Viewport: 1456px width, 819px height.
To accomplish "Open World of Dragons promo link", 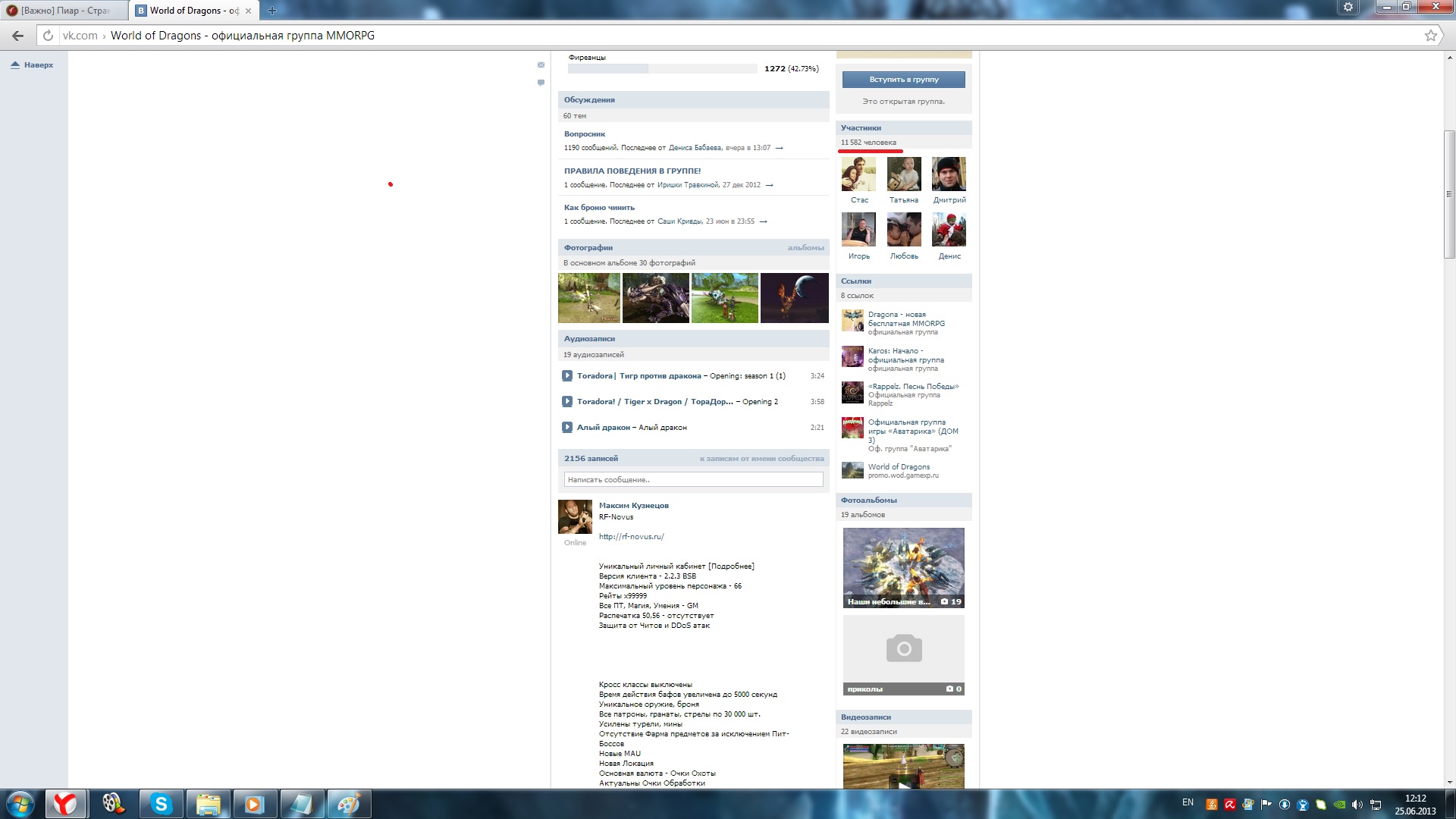I will [x=899, y=466].
